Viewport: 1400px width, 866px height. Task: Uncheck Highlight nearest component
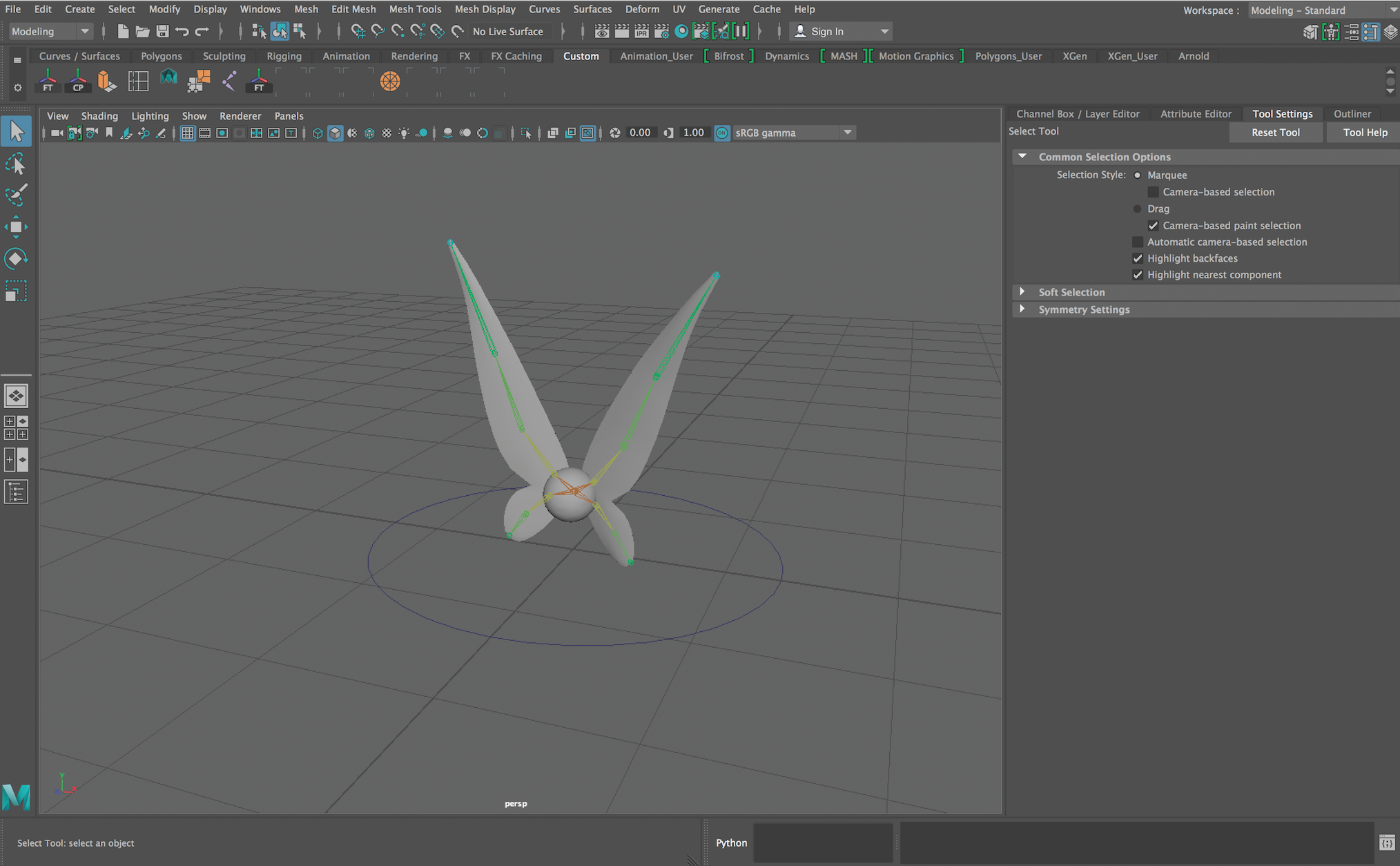[x=1138, y=275]
